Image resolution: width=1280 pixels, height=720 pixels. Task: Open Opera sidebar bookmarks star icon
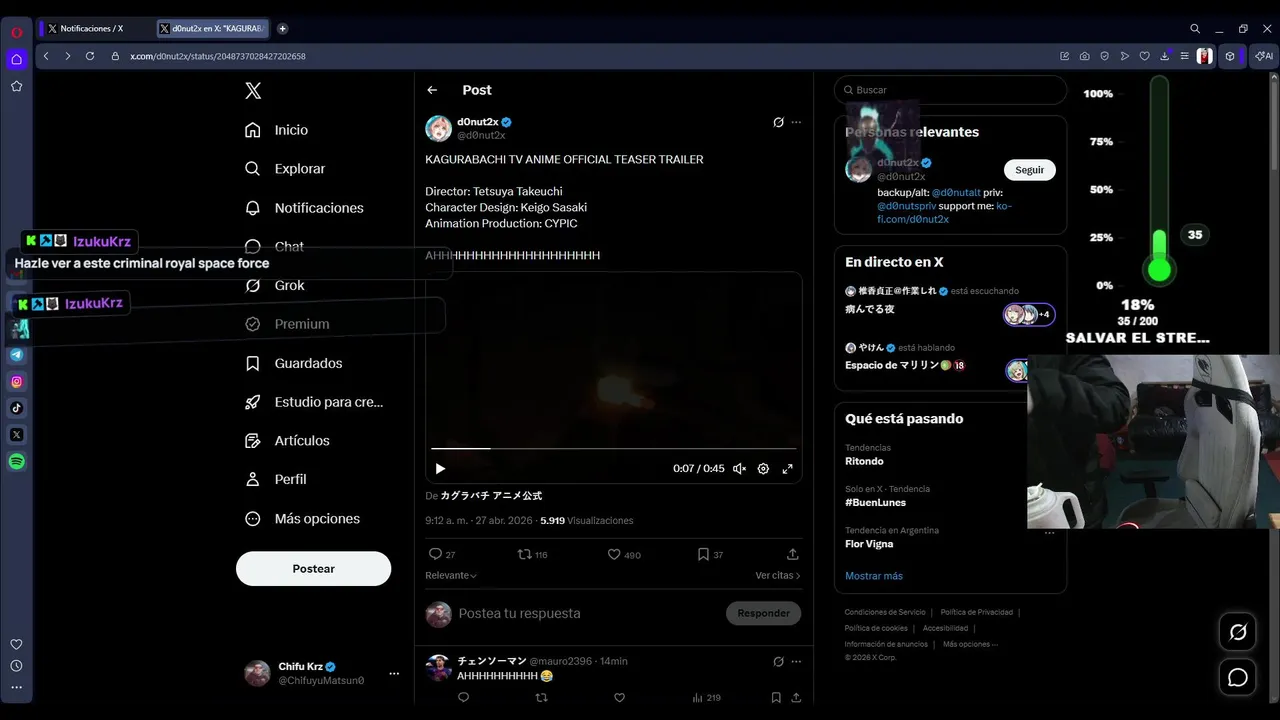coord(16,86)
